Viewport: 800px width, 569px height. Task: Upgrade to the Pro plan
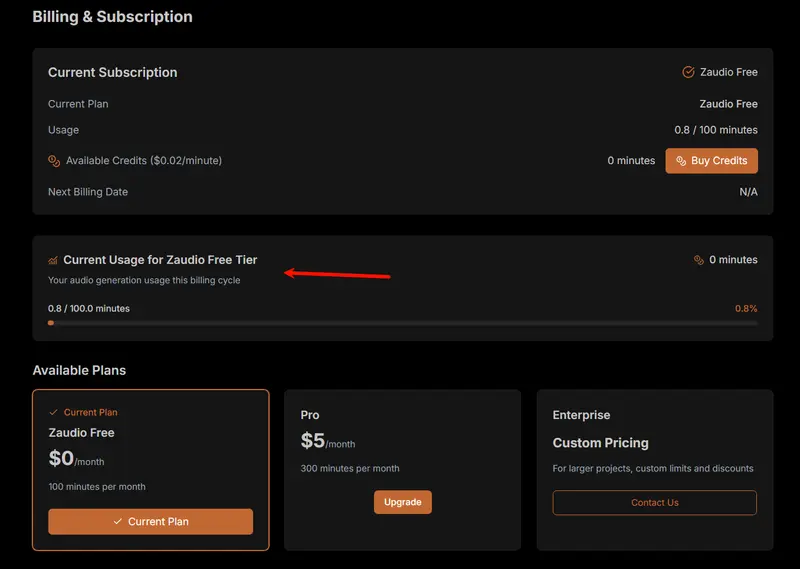point(402,502)
